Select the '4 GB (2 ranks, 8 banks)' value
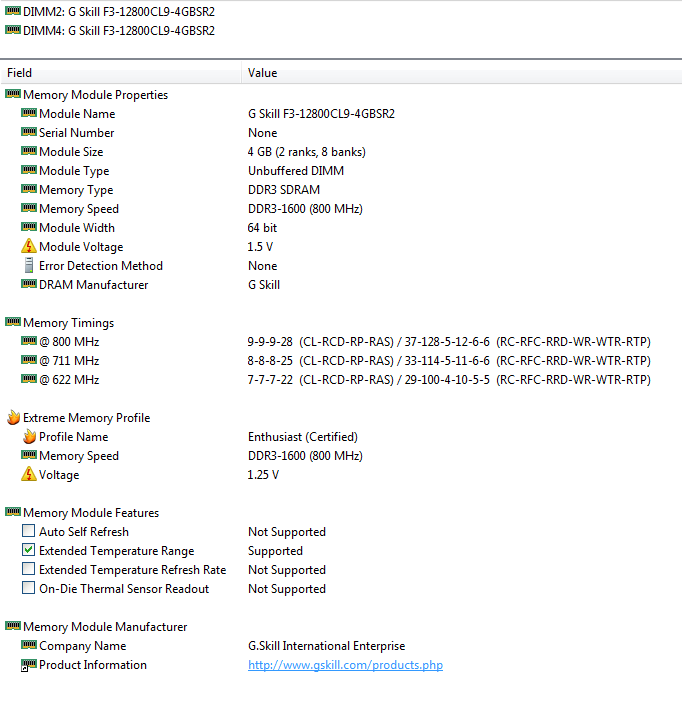 tap(307, 152)
